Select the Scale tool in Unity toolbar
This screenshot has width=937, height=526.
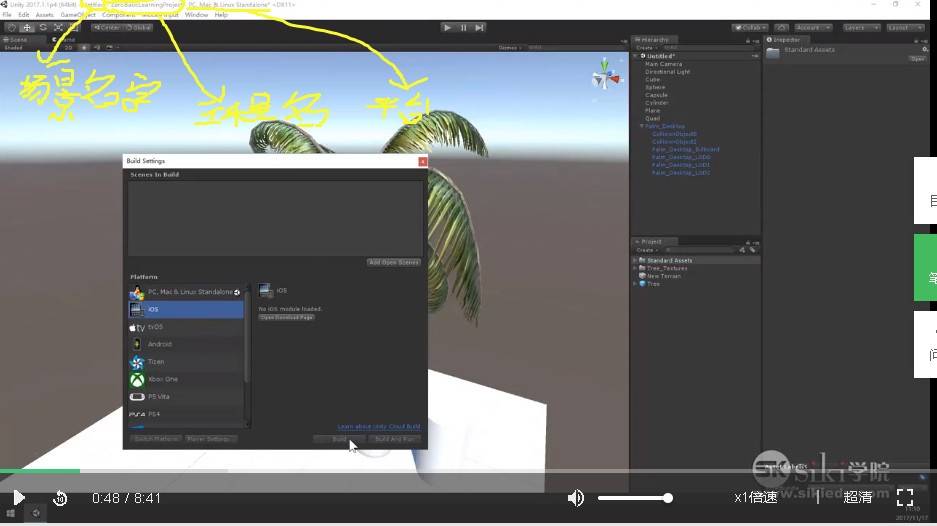click(58, 27)
